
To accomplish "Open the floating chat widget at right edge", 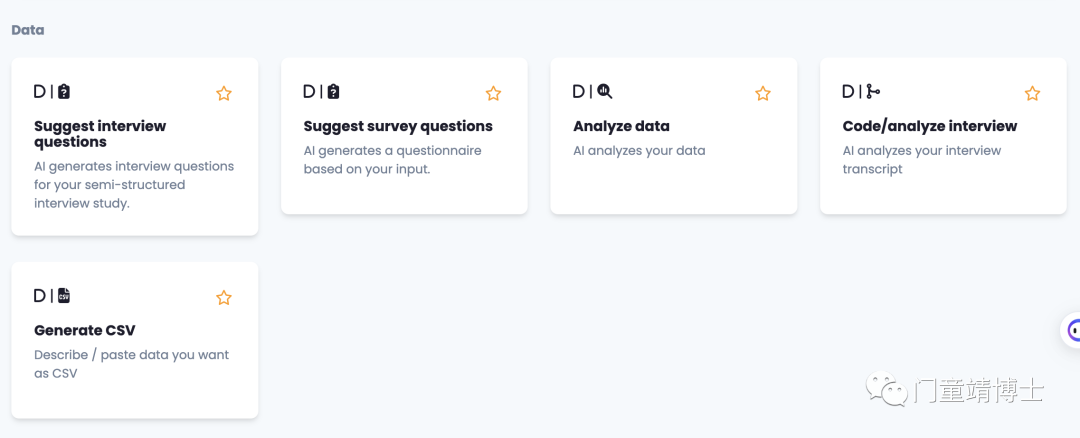I will [1071, 330].
